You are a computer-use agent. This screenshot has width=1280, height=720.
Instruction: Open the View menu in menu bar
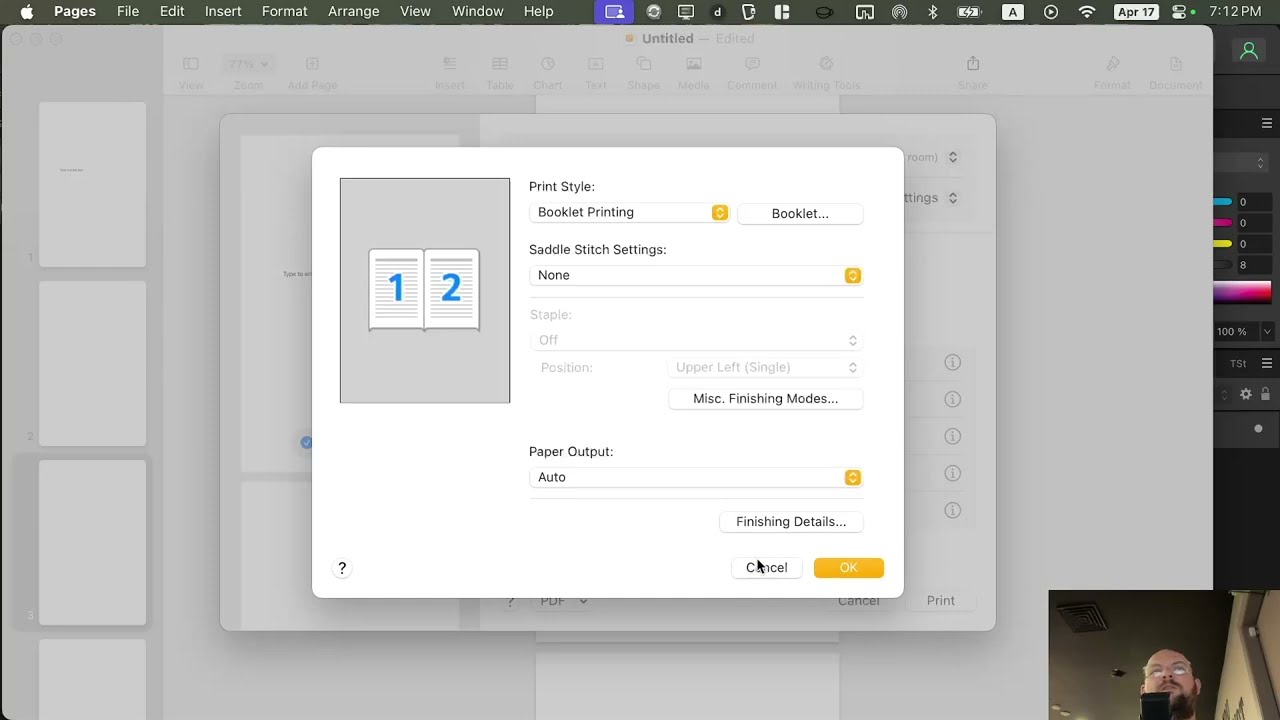pyautogui.click(x=415, y=12)
